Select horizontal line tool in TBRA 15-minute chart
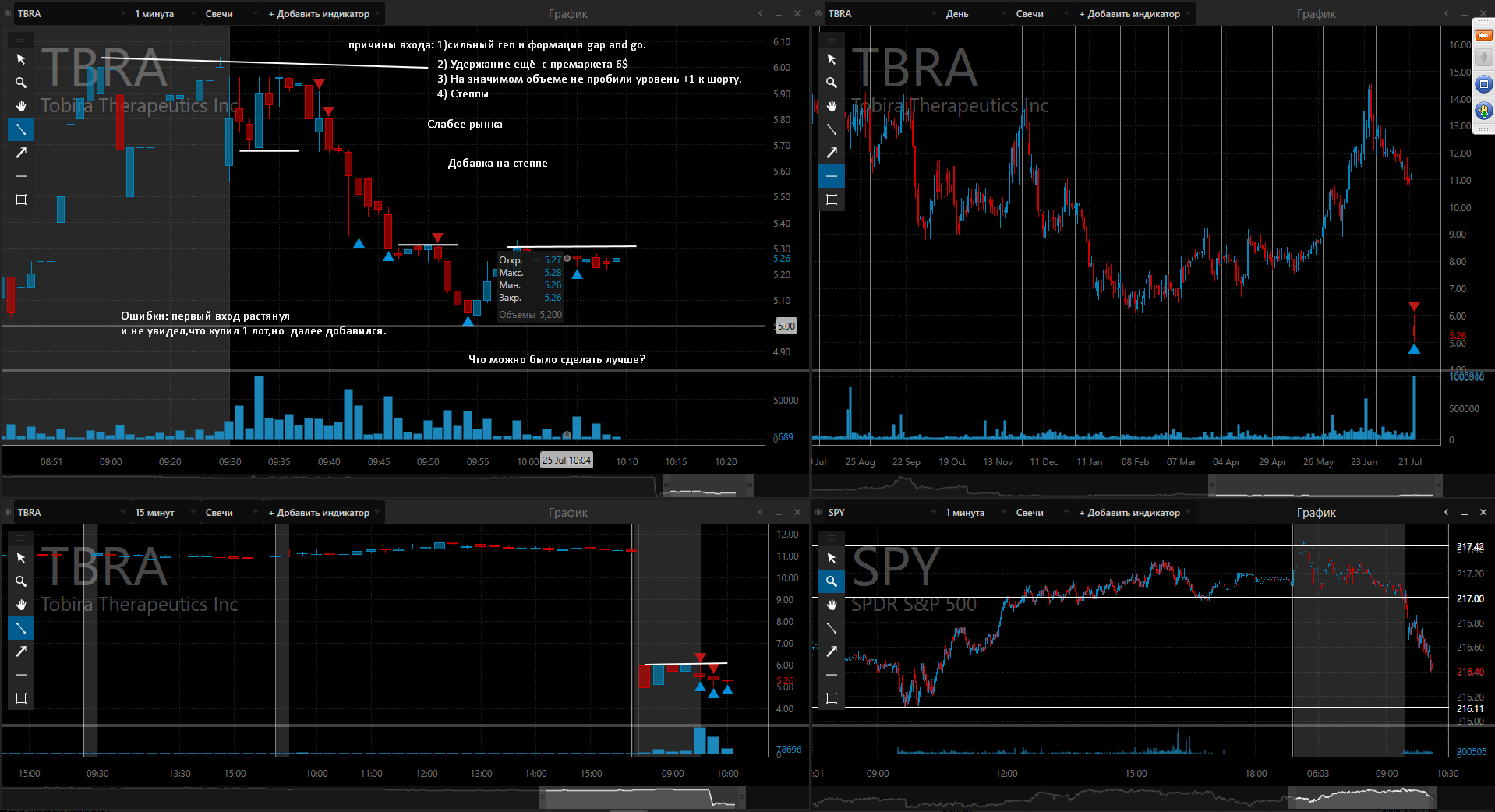Screen dimensions: 1495x812 [x=21, y=675]
